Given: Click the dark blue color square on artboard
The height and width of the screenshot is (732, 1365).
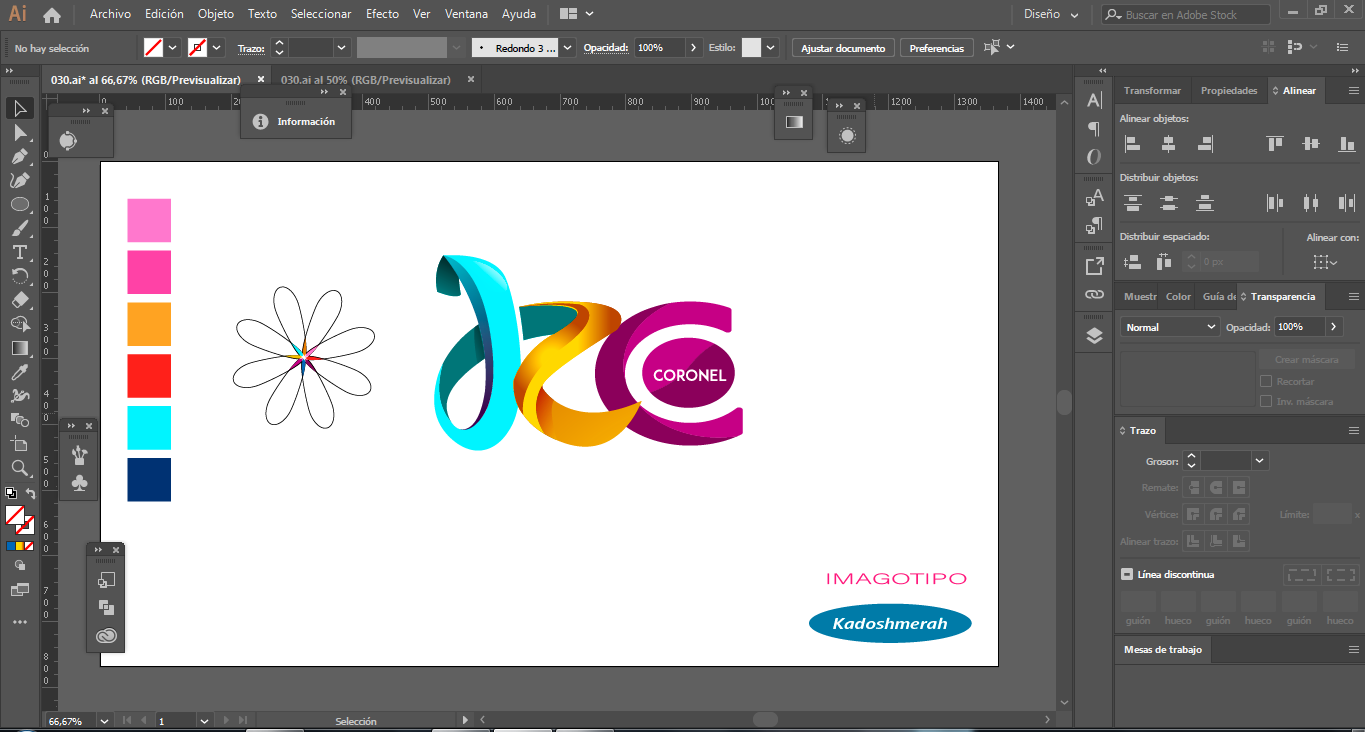Looking at the screenshot, I should [149, 480].
